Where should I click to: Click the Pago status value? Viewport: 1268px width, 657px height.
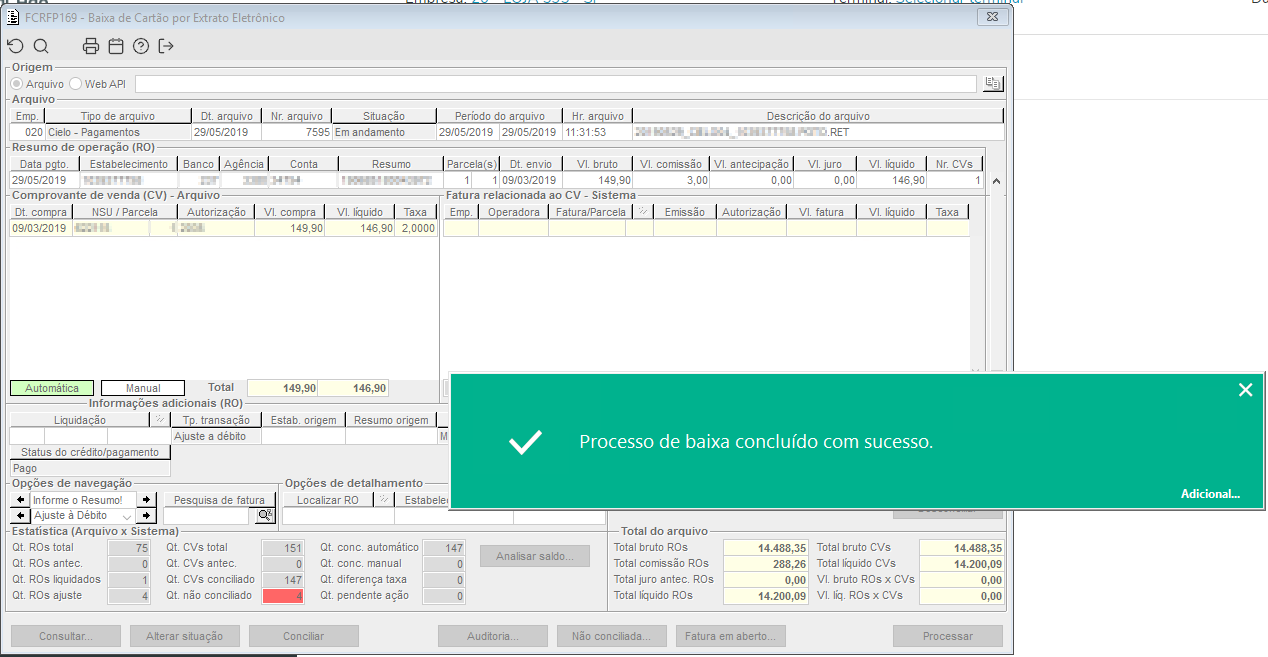click(x=91, y=468)
